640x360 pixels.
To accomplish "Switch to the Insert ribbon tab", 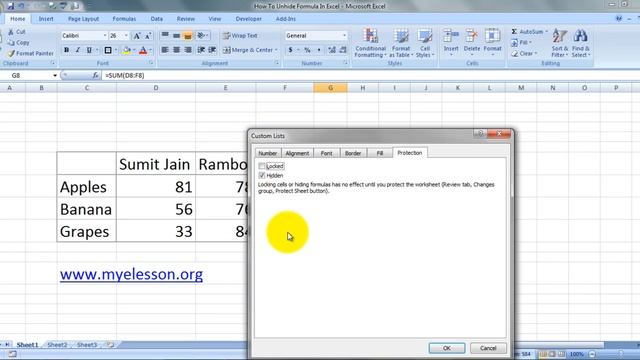I will click(46, 19).
